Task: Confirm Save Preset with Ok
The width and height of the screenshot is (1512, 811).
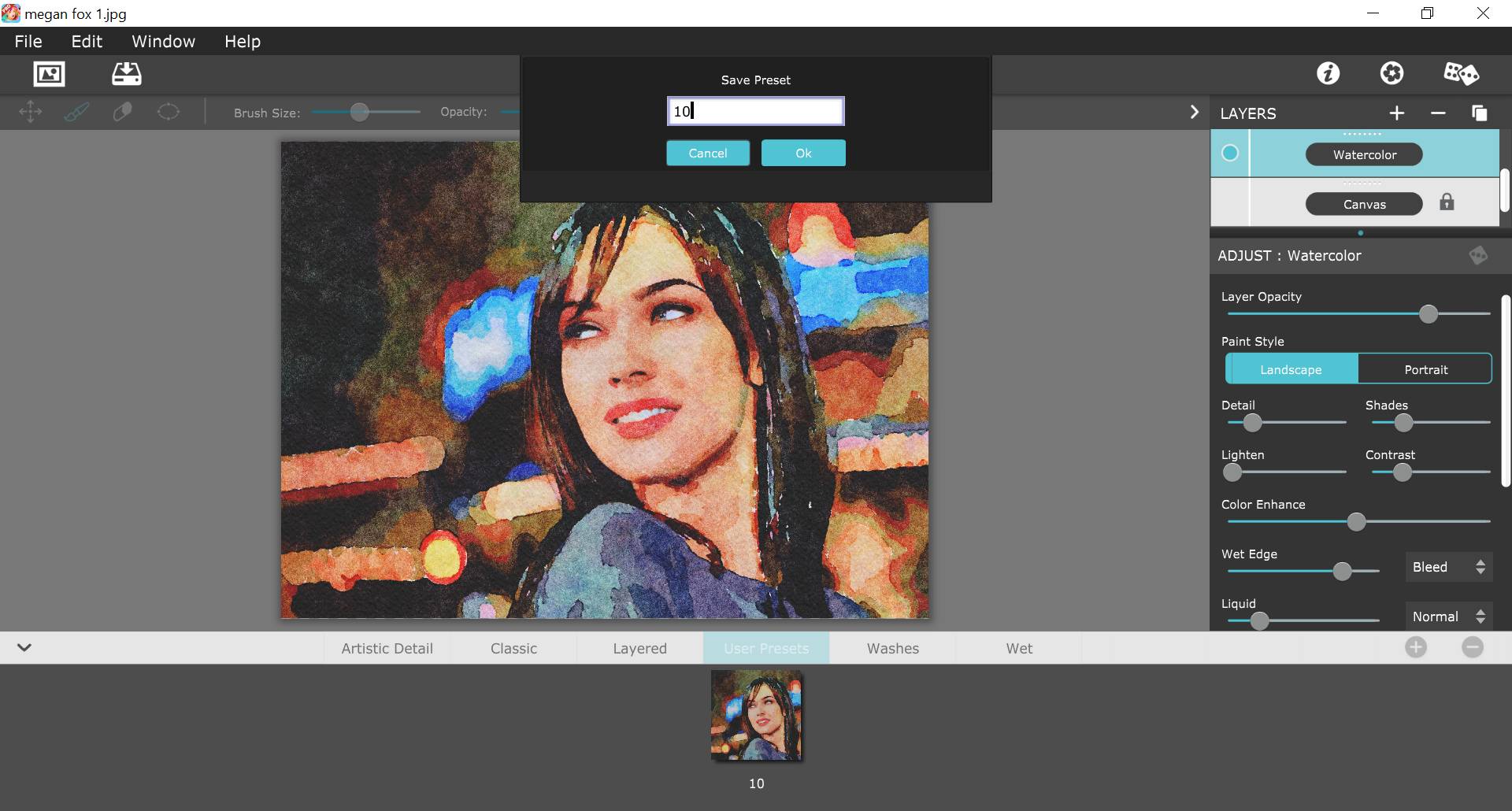Action: [x=803, y=153]
